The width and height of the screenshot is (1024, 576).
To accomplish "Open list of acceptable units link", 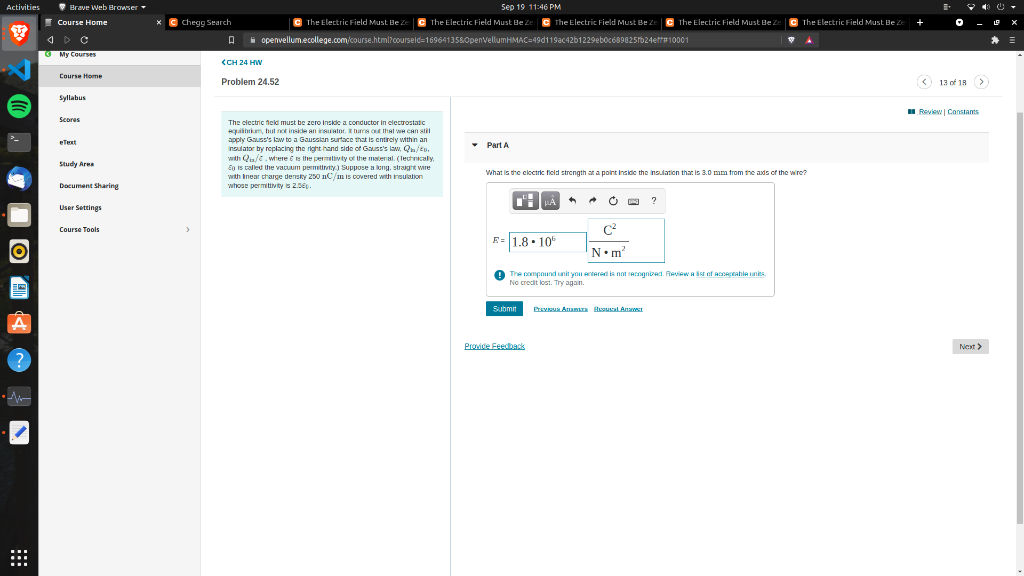I will coord(731,274).
